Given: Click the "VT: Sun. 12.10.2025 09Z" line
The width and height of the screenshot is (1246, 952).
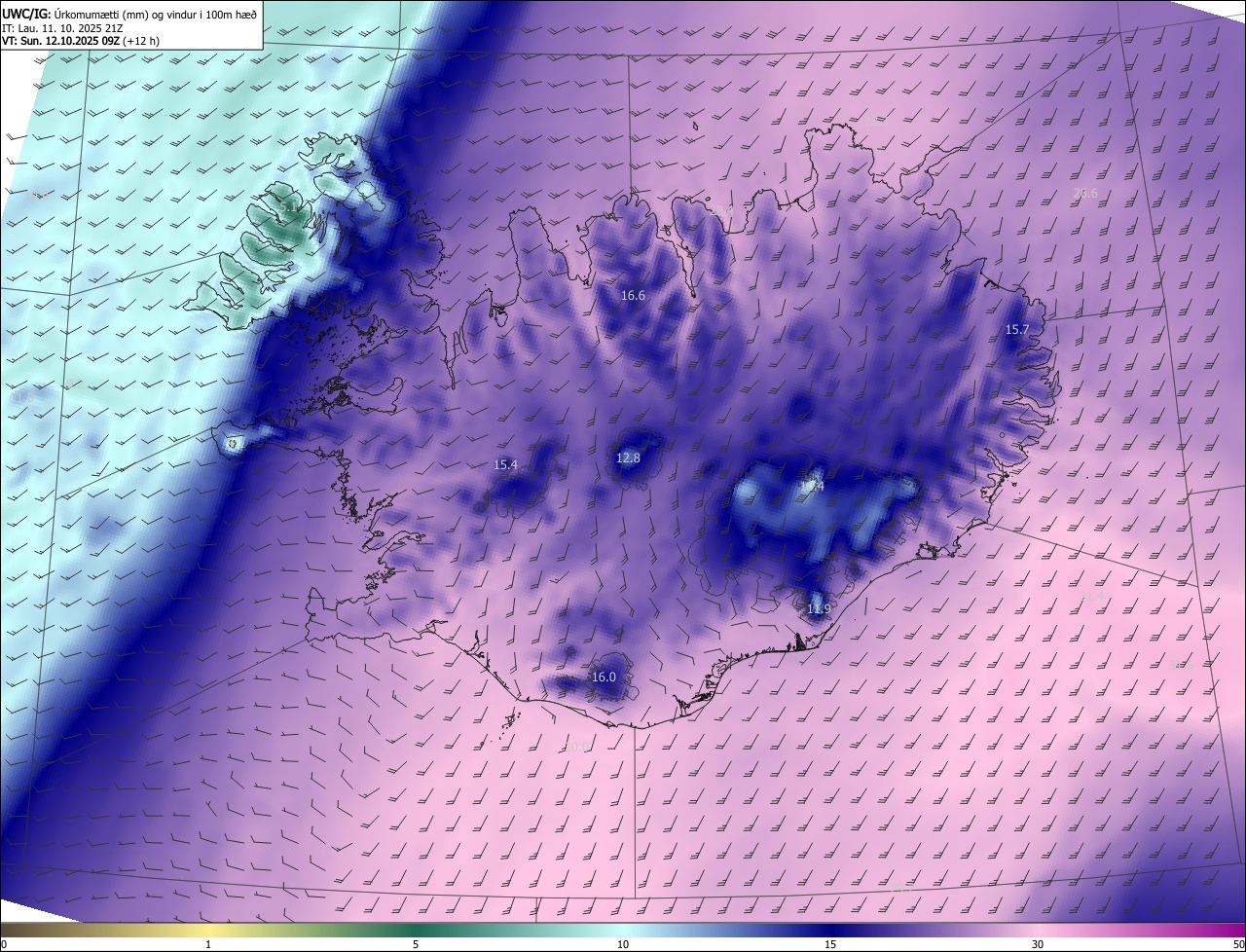Looking at the screenshot, I should click(x=81, y=41).
